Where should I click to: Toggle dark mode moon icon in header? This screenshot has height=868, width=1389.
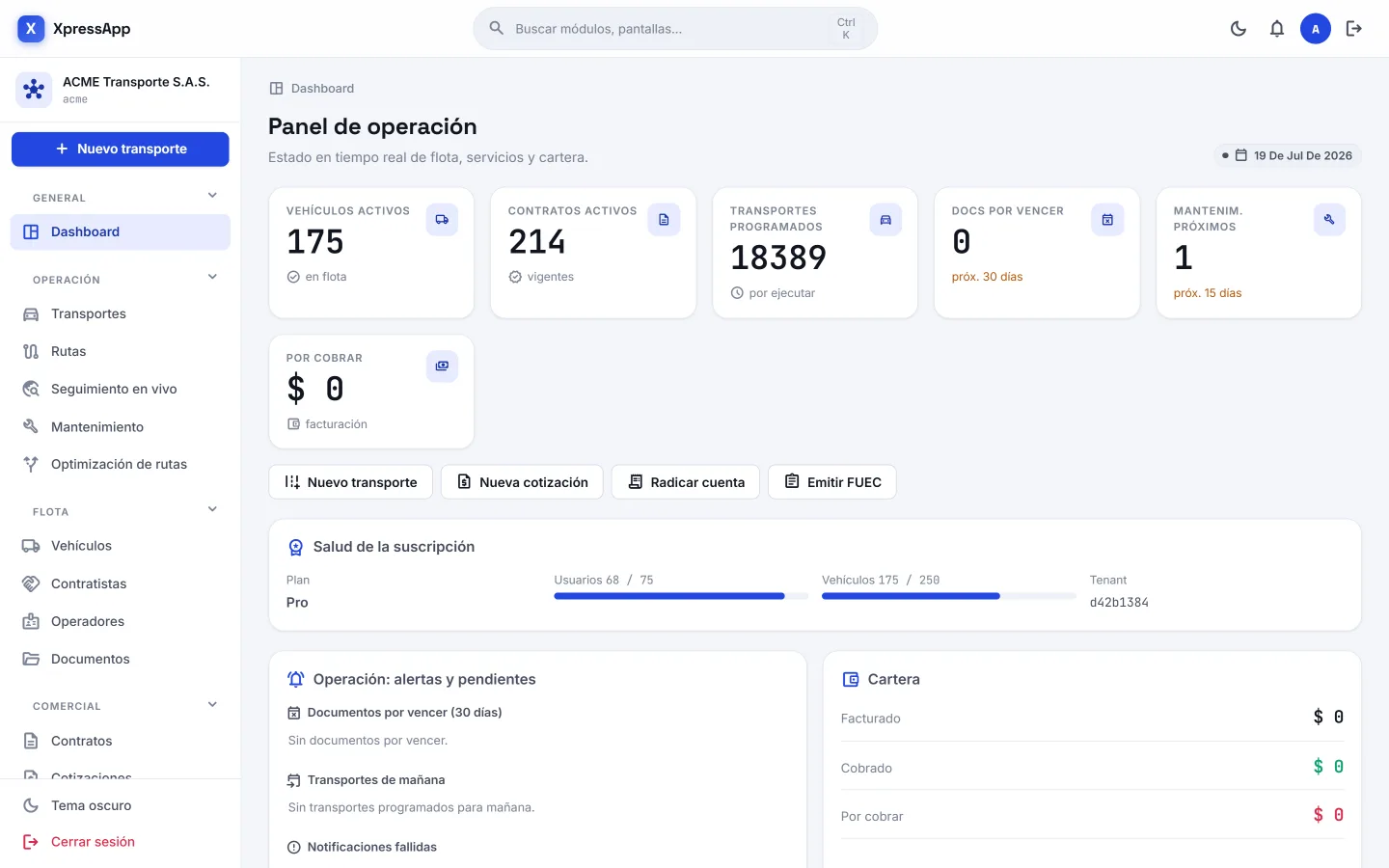(1239, 29)
